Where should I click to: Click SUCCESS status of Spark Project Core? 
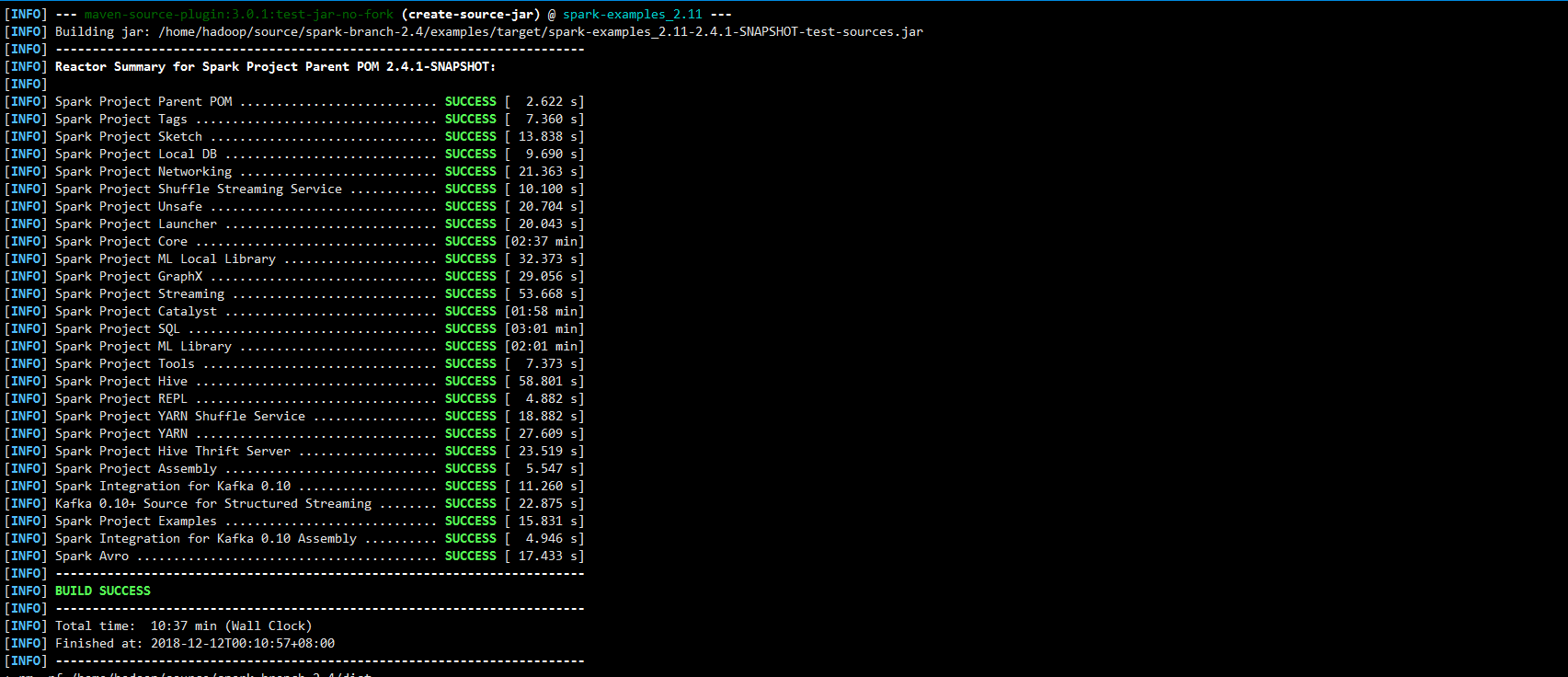pyautogui.click(x=471, y=242)
